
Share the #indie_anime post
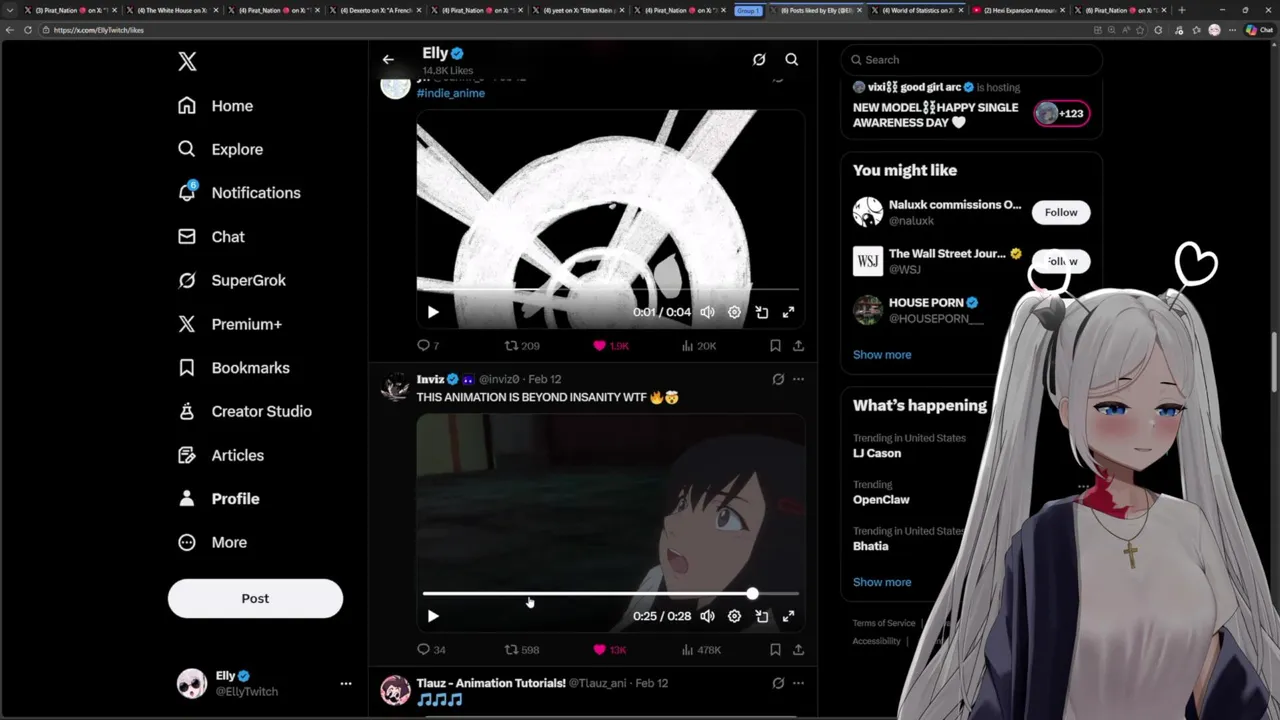coord(798,346)
